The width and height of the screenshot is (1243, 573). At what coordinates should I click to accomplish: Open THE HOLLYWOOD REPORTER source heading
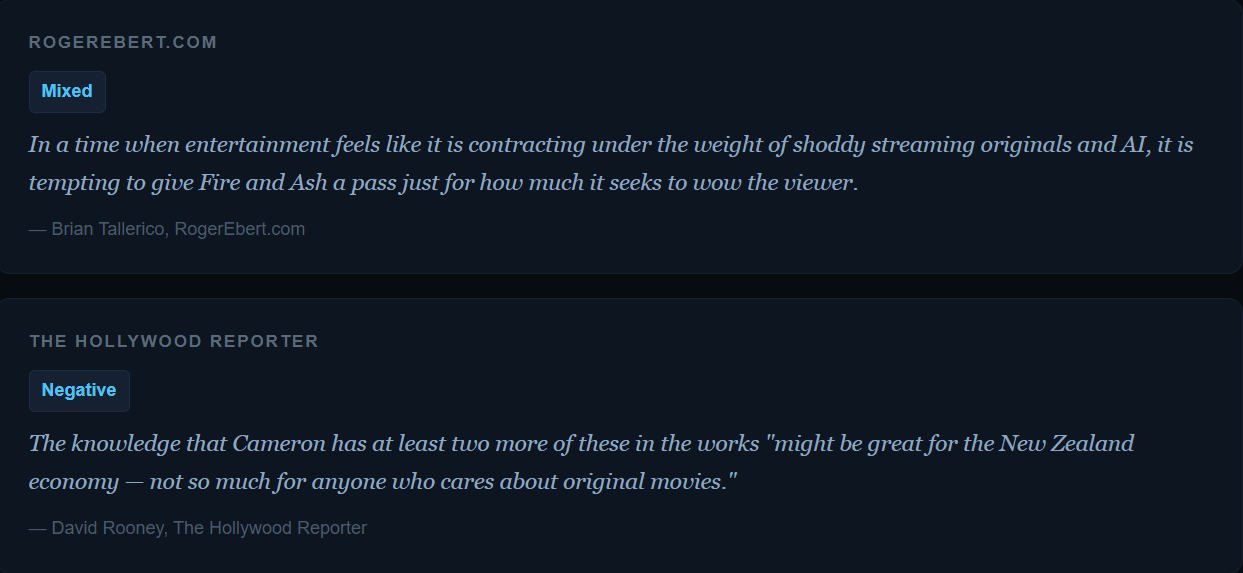[174, 341]
